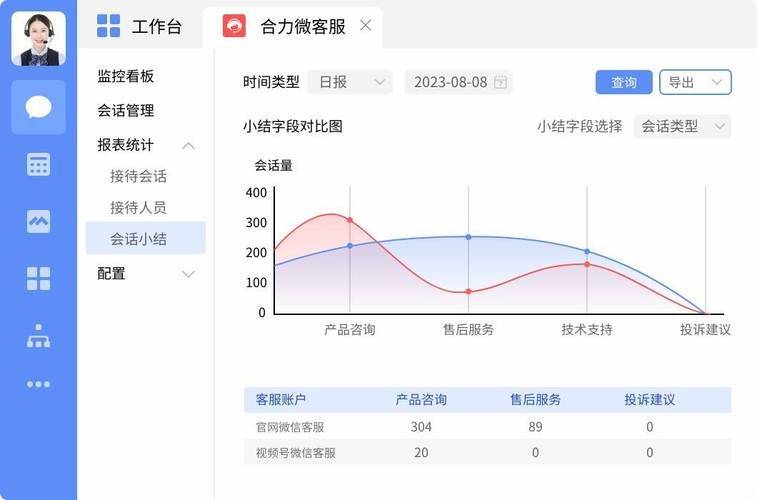
Task: Select 会话小结 submenu item
Action: [146, 238]
